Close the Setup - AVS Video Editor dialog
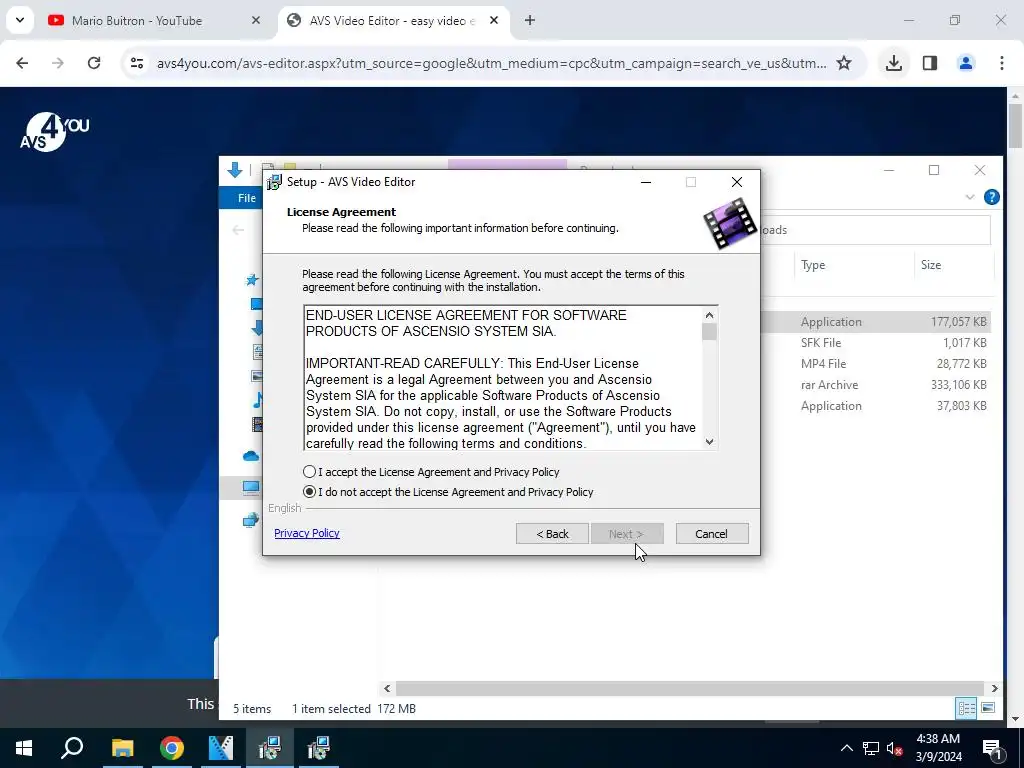 click(x=737, y=182)
